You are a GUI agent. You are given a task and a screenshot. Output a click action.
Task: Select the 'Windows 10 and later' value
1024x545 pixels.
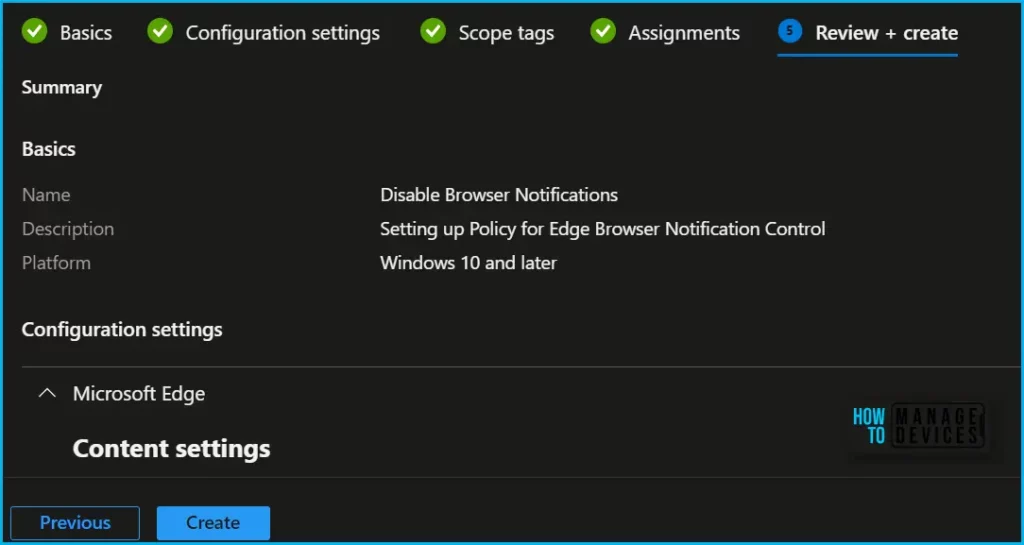point(468,263)
